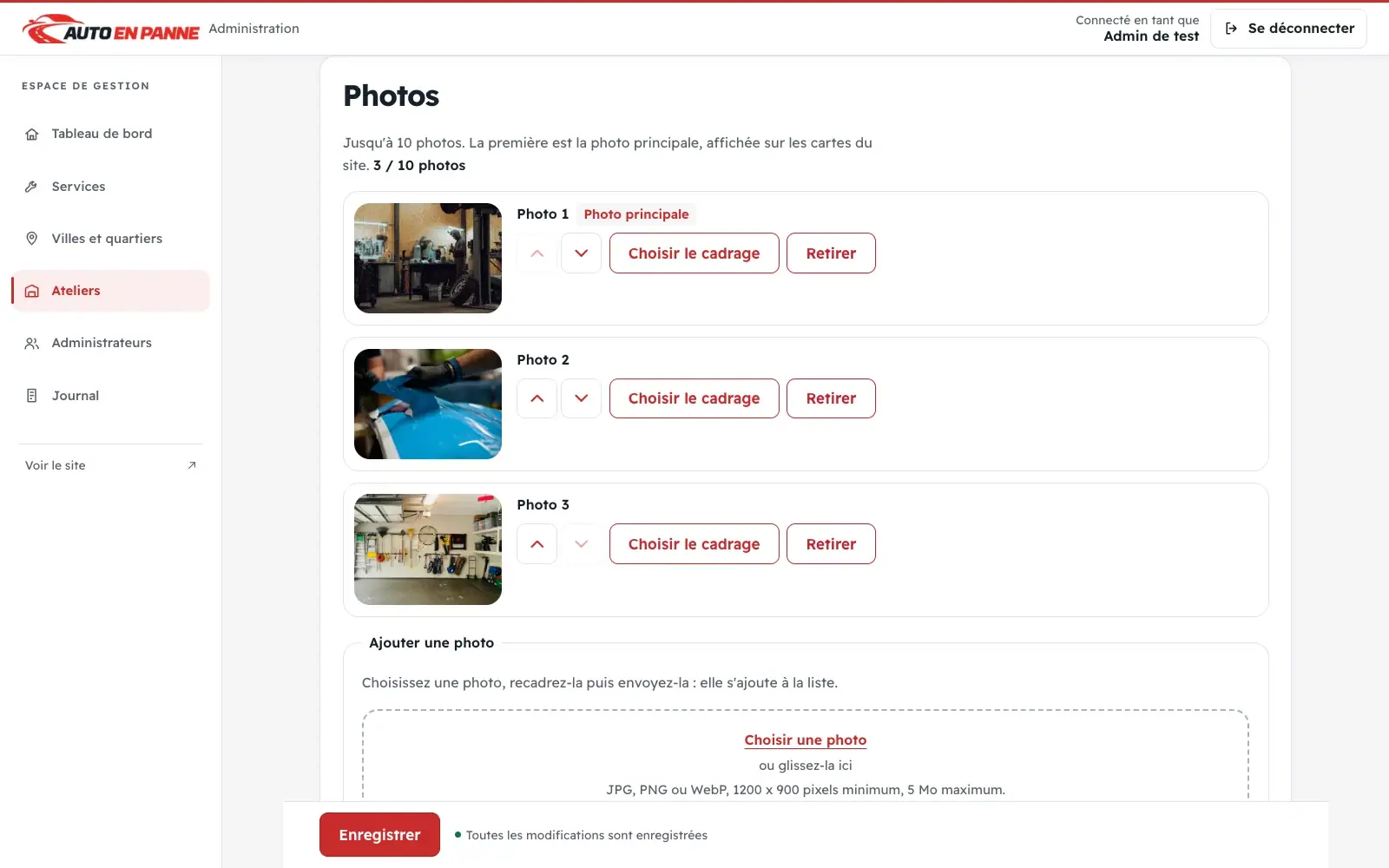The image size is (1389, 868).
Task: Remove Photo 1 with Retirer
Action: pyautogui.click(x=831, y=253)
